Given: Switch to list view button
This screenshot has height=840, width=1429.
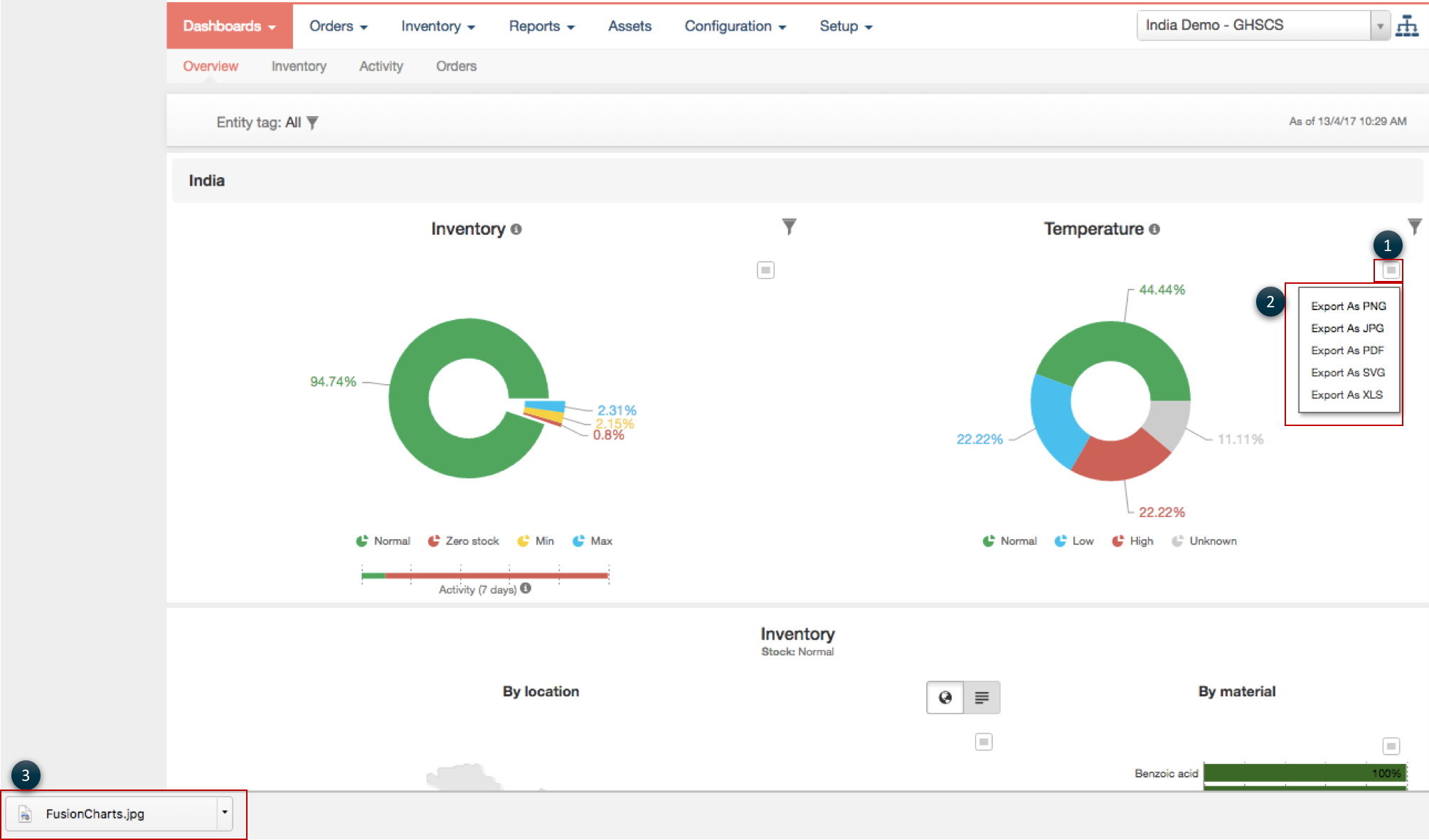Looking at the screenshot, I should (982, 698).
